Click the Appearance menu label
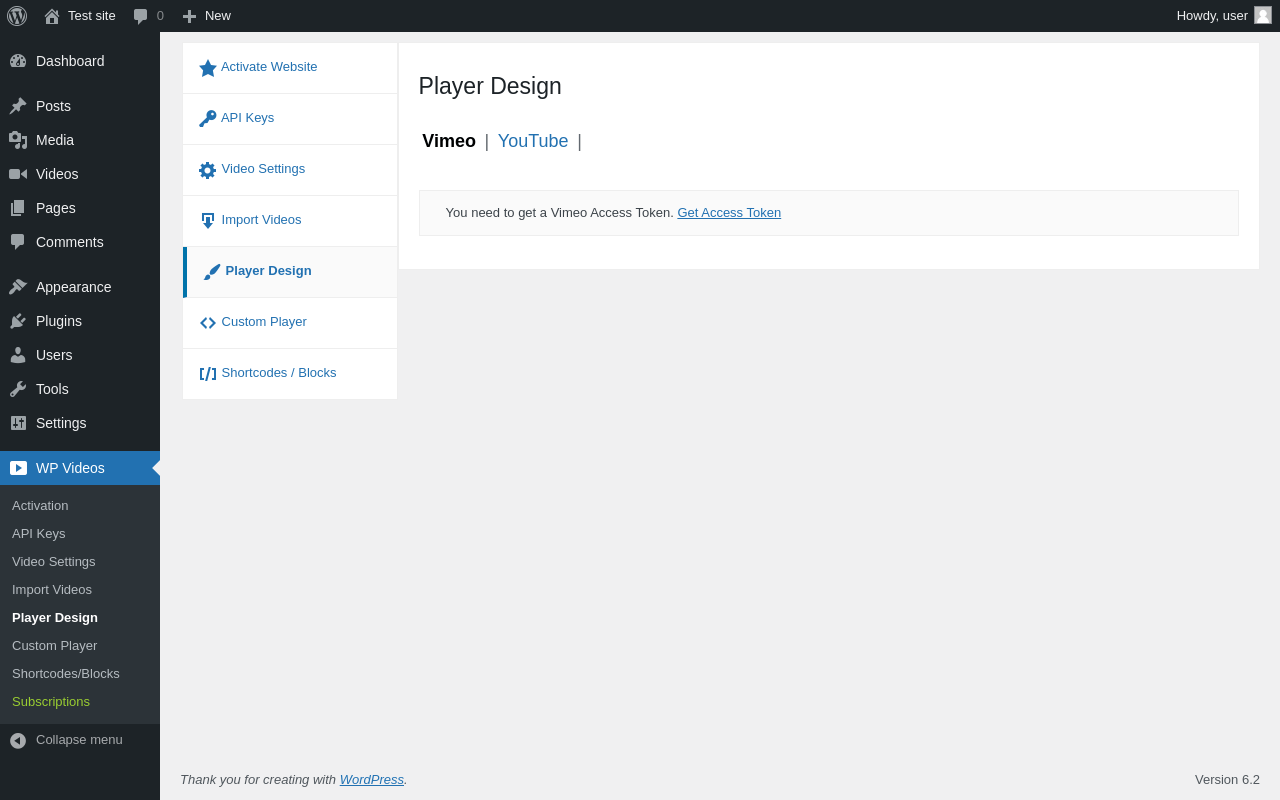Screen dimensions: 1280x800 [x=74, y=287]
